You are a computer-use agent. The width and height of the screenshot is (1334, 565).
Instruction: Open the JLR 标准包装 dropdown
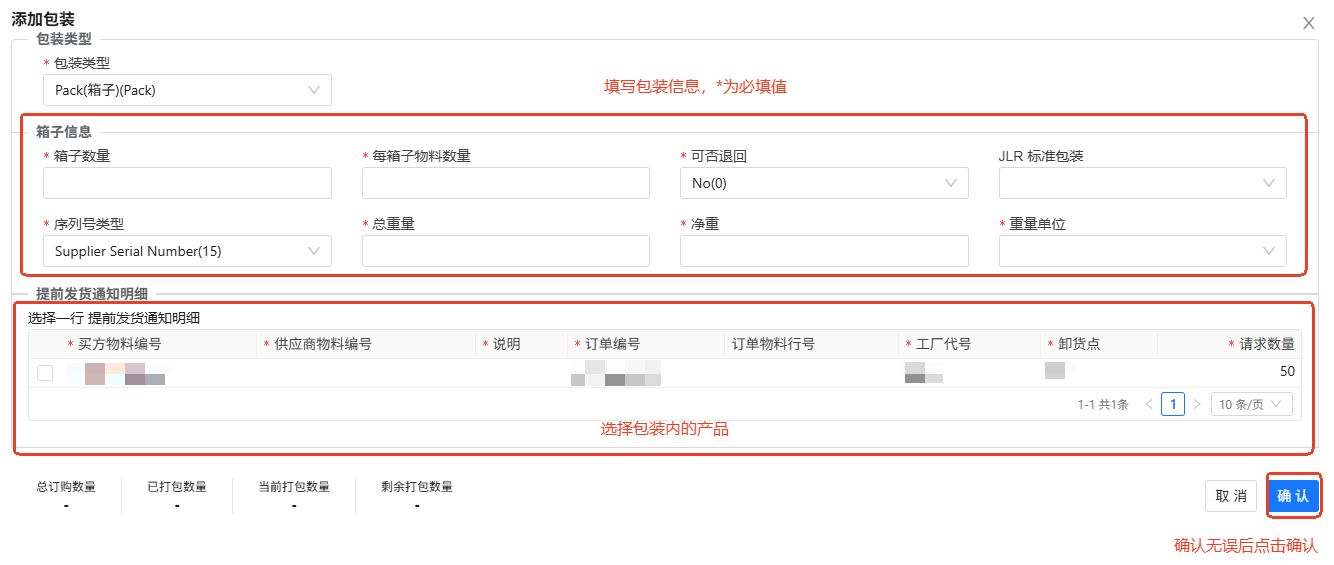point(1142,183)
